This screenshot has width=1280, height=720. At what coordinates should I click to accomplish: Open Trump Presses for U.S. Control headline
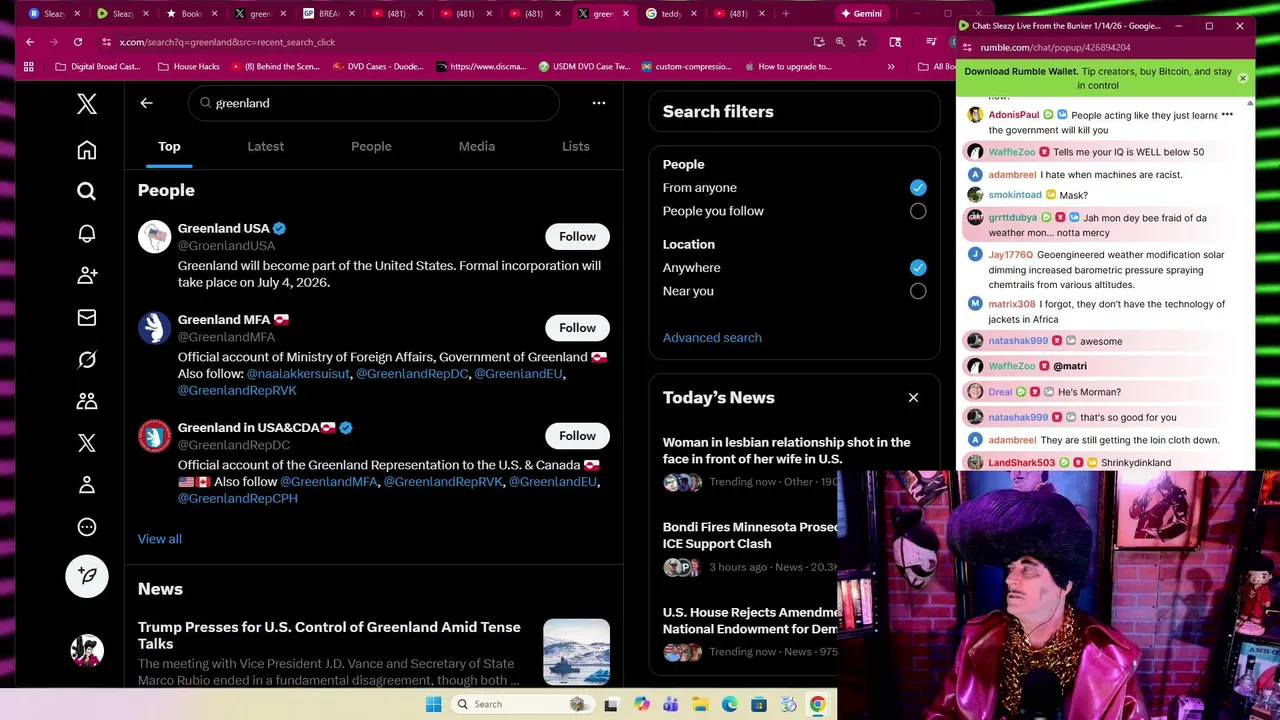pos(329,635)
